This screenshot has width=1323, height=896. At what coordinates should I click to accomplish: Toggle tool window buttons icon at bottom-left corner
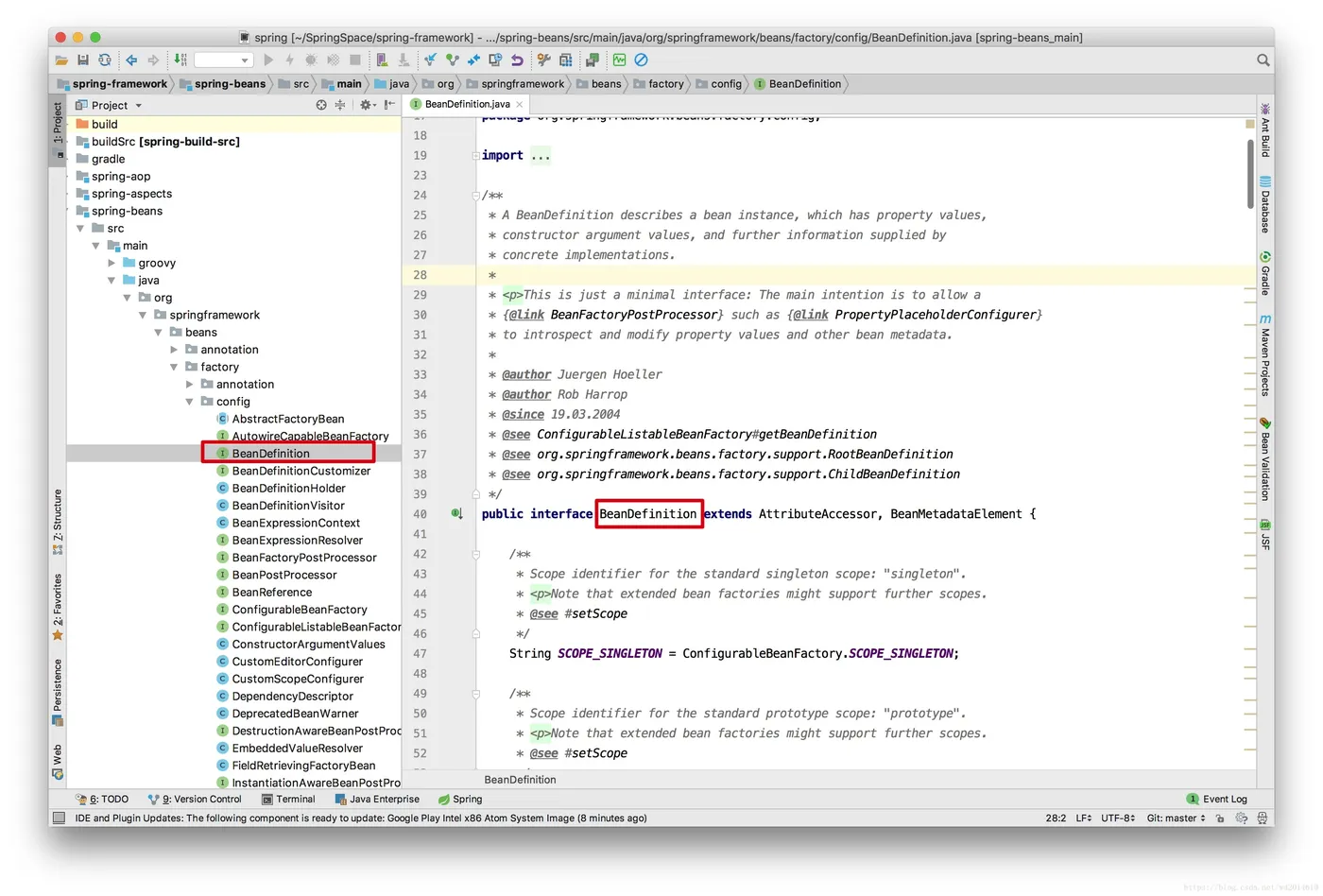click(x=59, y=818)
